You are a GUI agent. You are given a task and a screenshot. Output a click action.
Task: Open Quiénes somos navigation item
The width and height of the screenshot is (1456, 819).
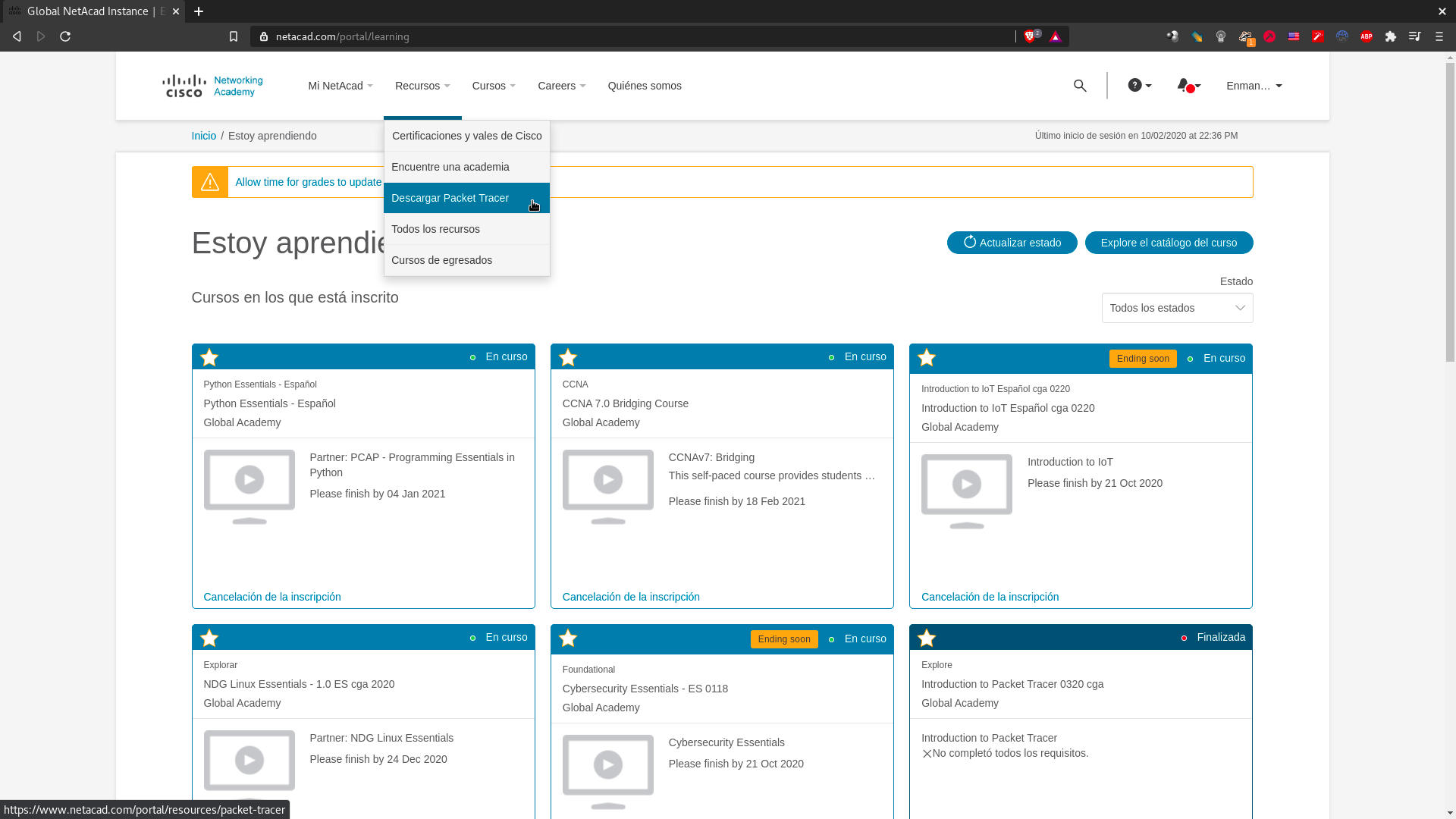pos(645,86)
